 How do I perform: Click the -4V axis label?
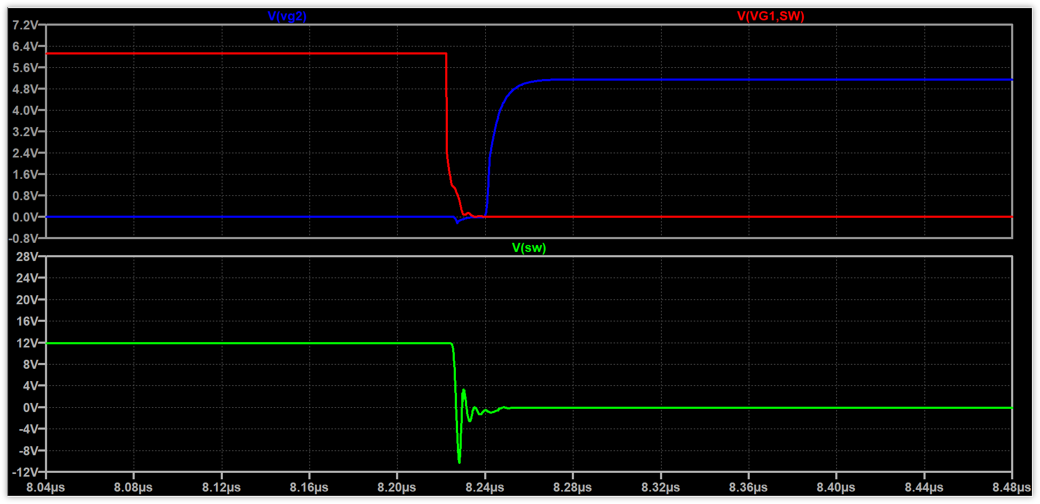click(x=29, y=429)
